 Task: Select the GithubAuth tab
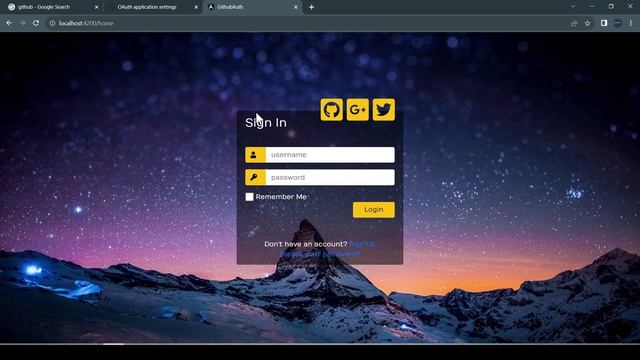pos(252,7)
